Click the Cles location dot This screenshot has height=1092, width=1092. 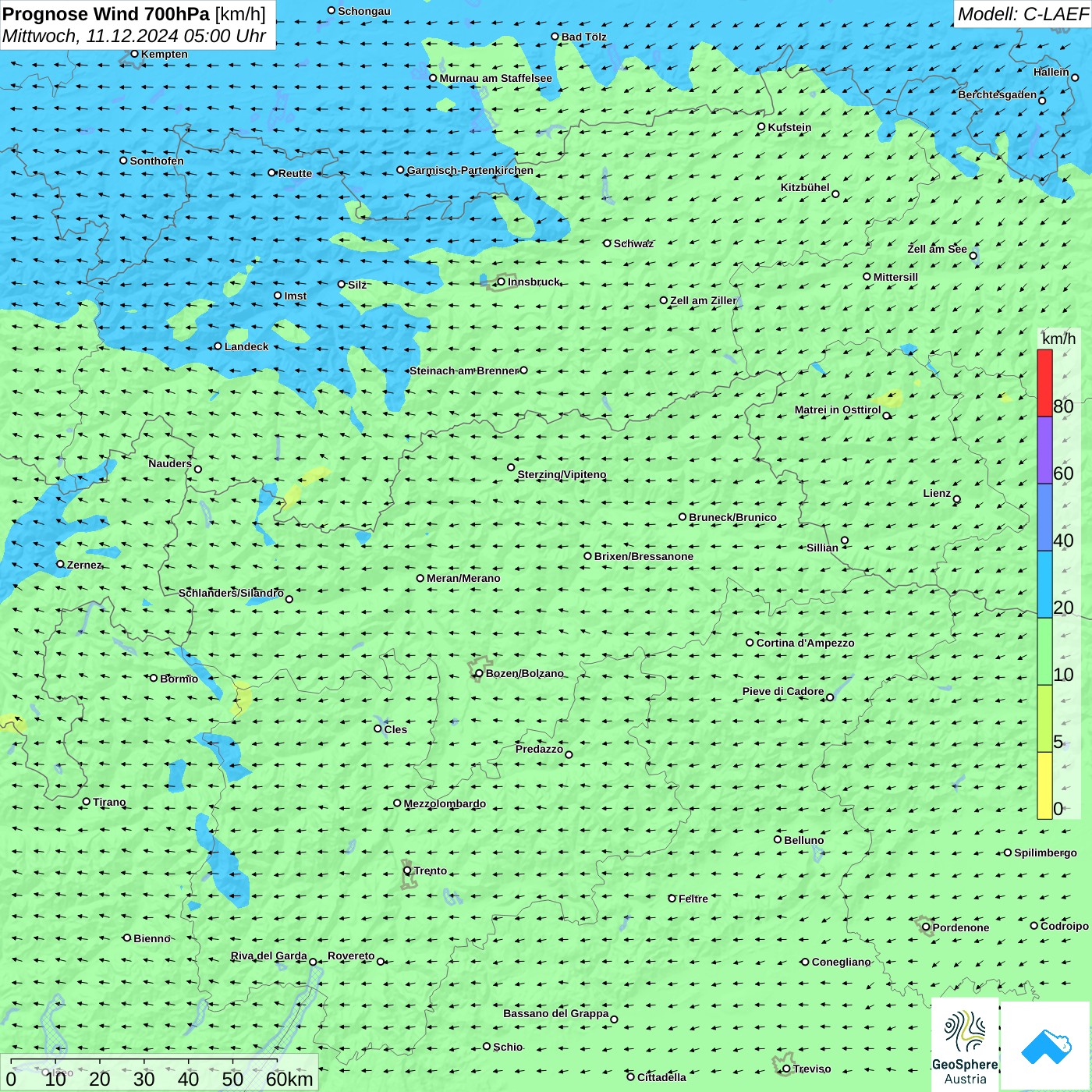click(378, 729)
